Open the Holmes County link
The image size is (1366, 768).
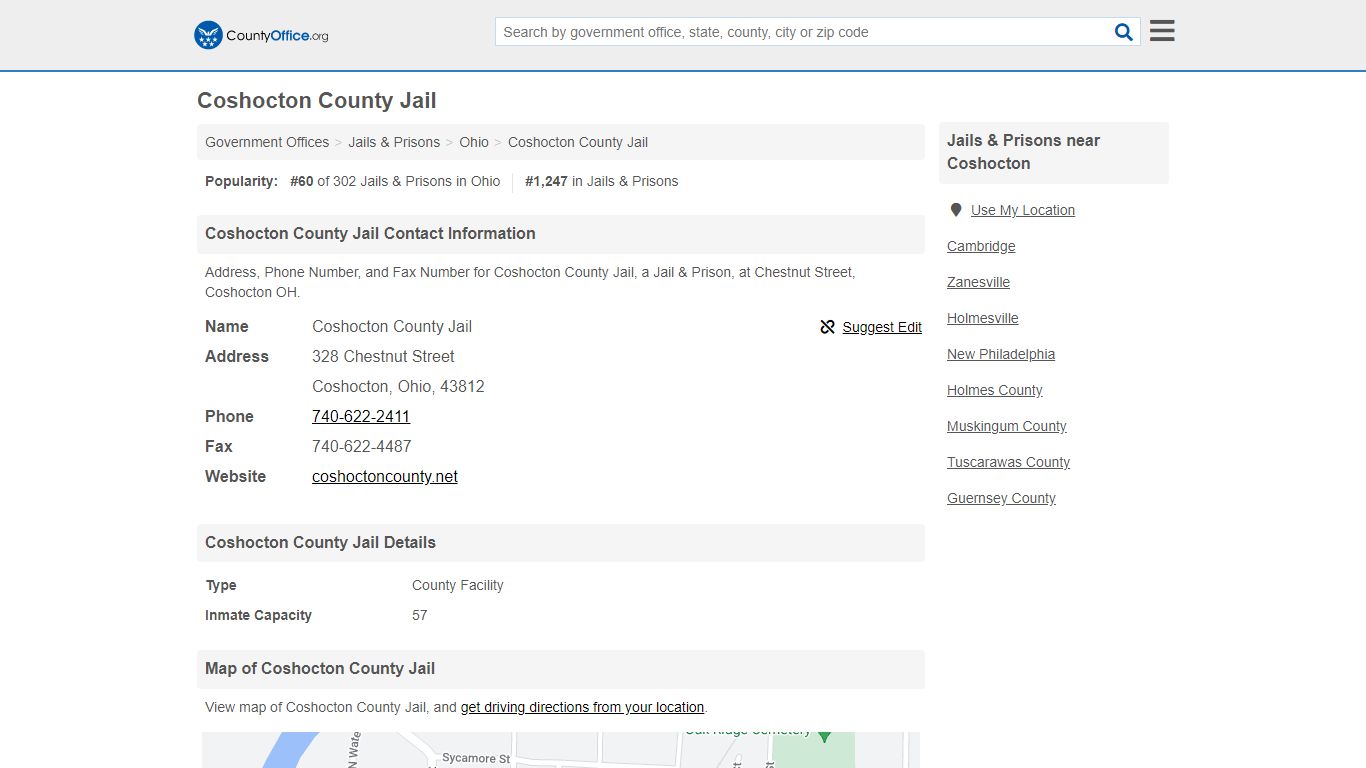(x=995, y=390)
